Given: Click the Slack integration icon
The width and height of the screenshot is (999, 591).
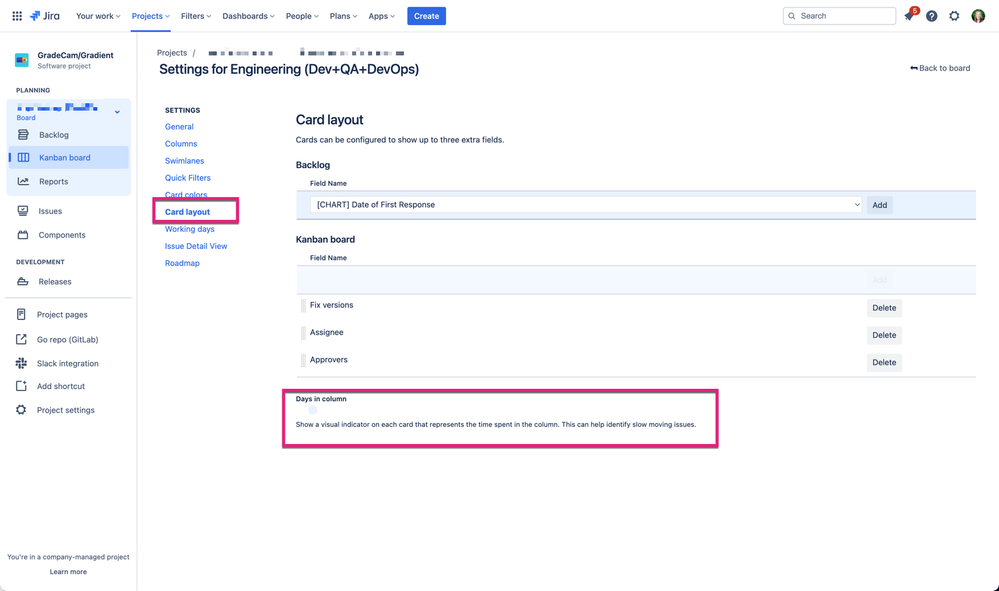Looking at the screenshot, I should pos(21,363).
